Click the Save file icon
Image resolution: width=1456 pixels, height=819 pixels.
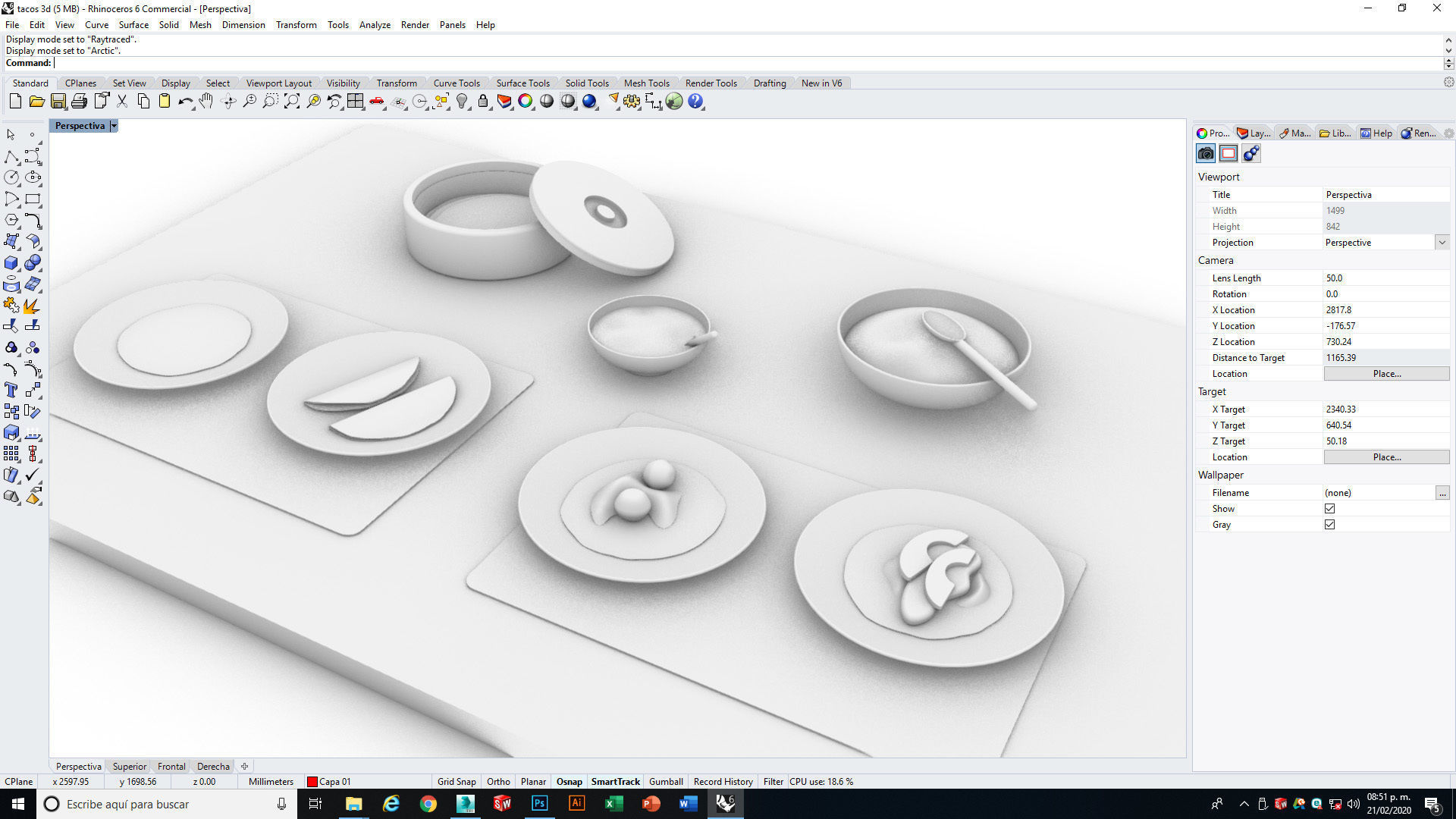coord(58,102)
